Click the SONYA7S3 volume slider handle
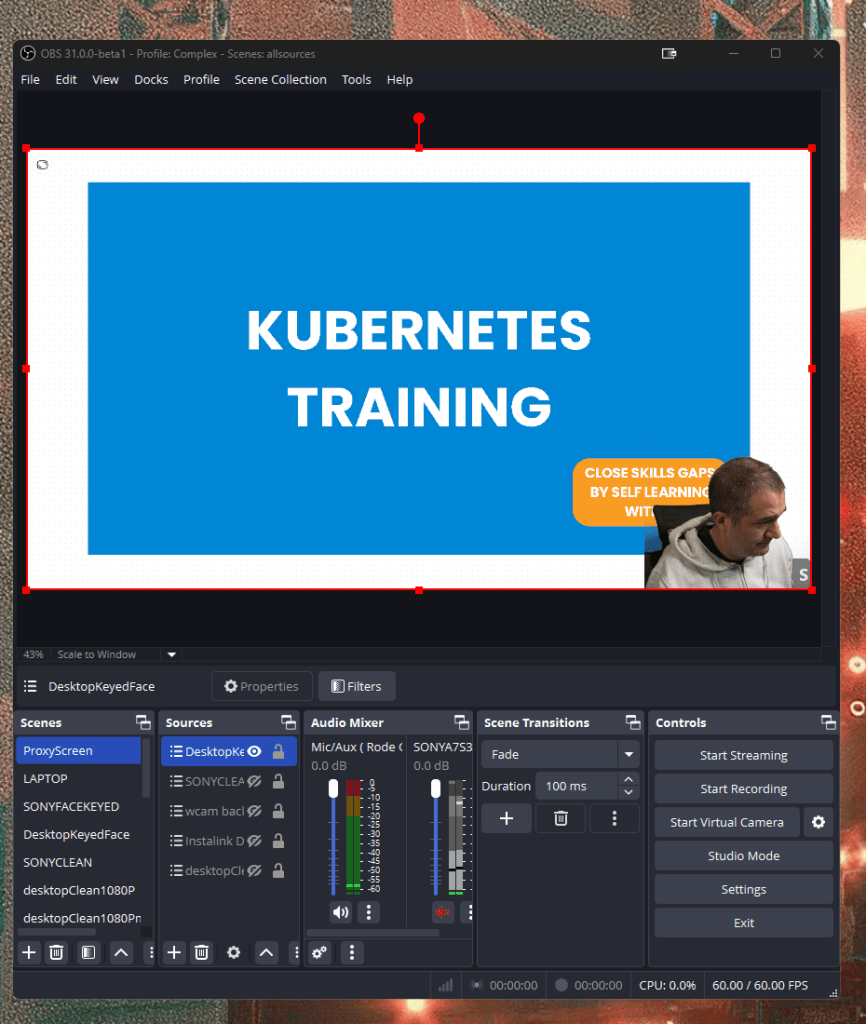The width and height of the screenshot is (866, 1024). point(436,788)
